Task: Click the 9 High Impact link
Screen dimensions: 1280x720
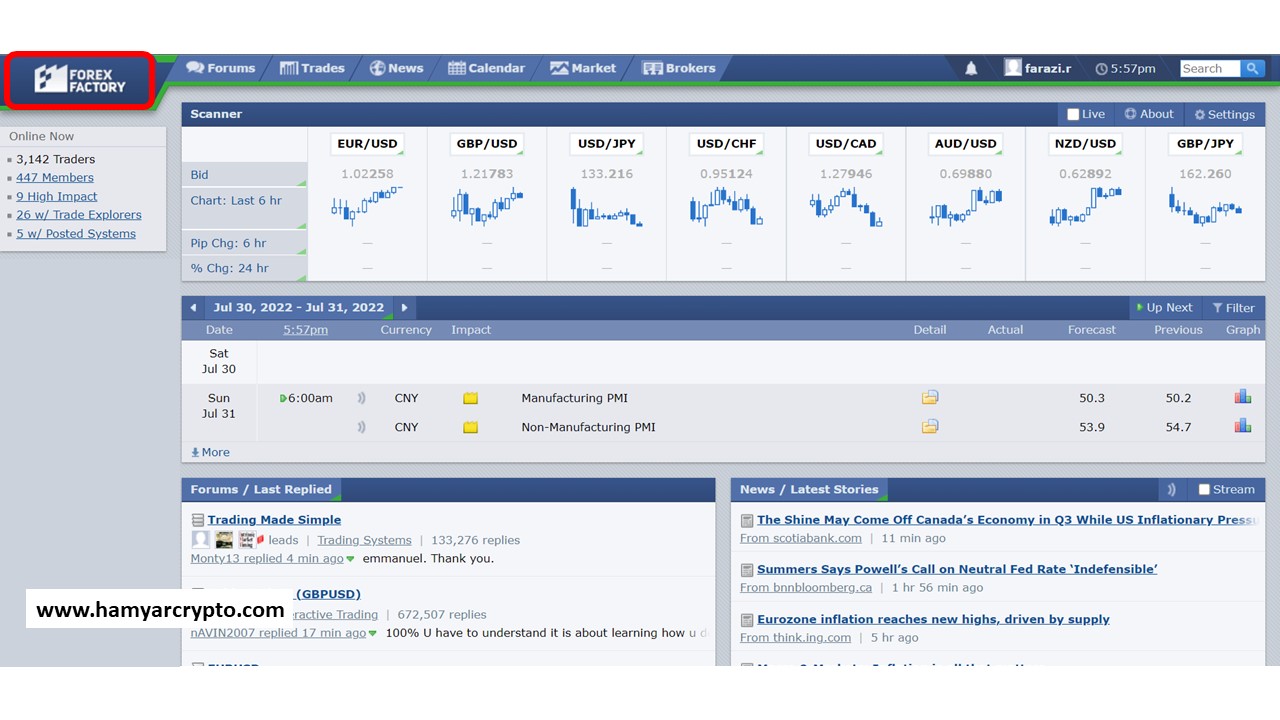Action: (x=57, y=196)
